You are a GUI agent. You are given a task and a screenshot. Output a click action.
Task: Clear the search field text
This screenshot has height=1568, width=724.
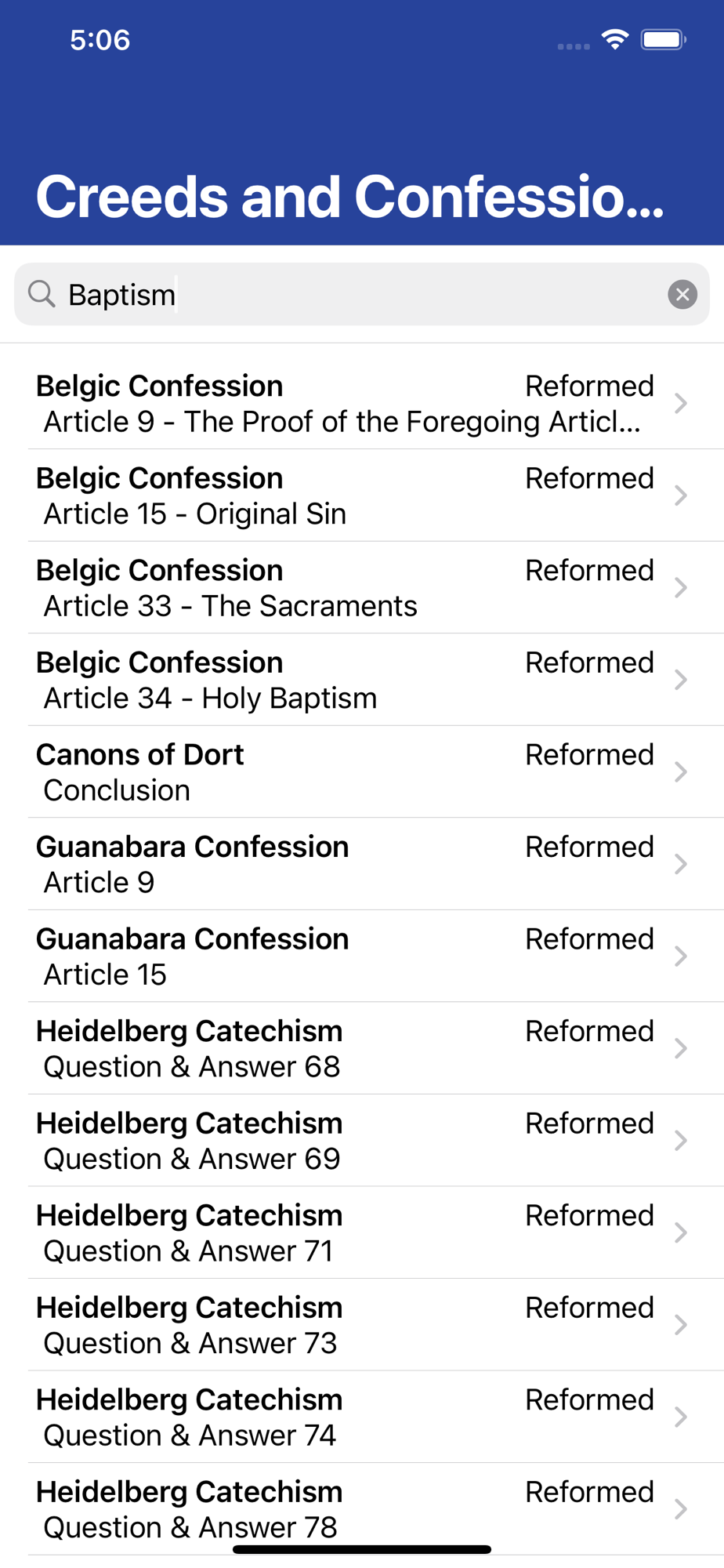tap(682, 295)
